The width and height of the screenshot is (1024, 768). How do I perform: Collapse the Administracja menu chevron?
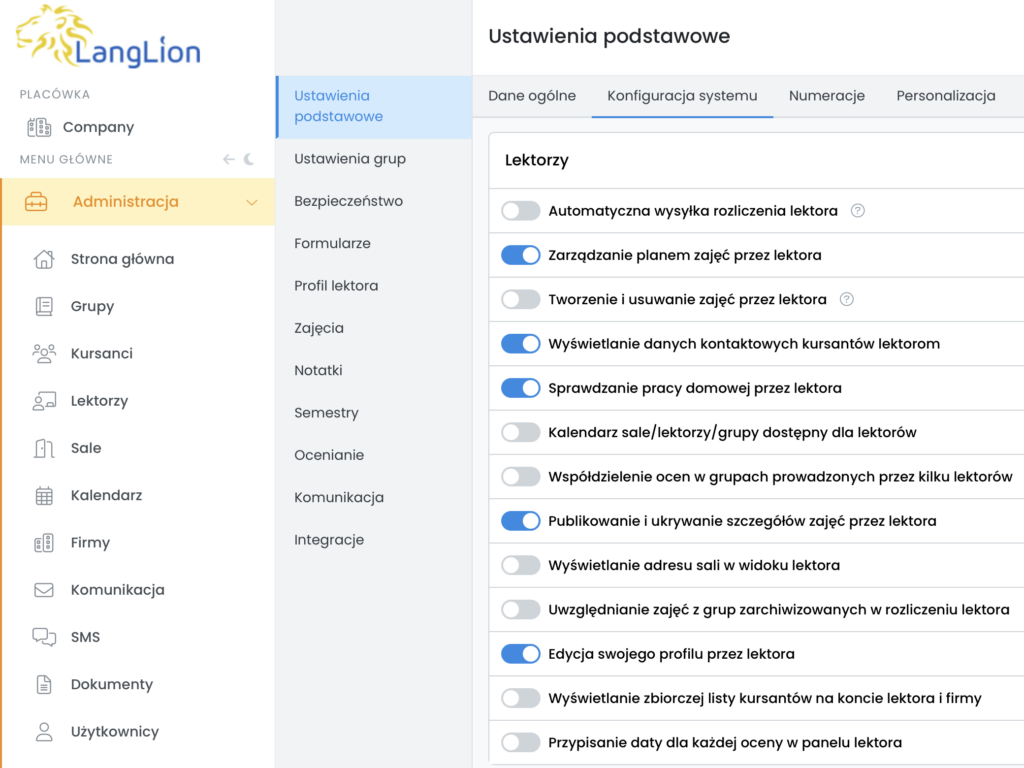251,202
